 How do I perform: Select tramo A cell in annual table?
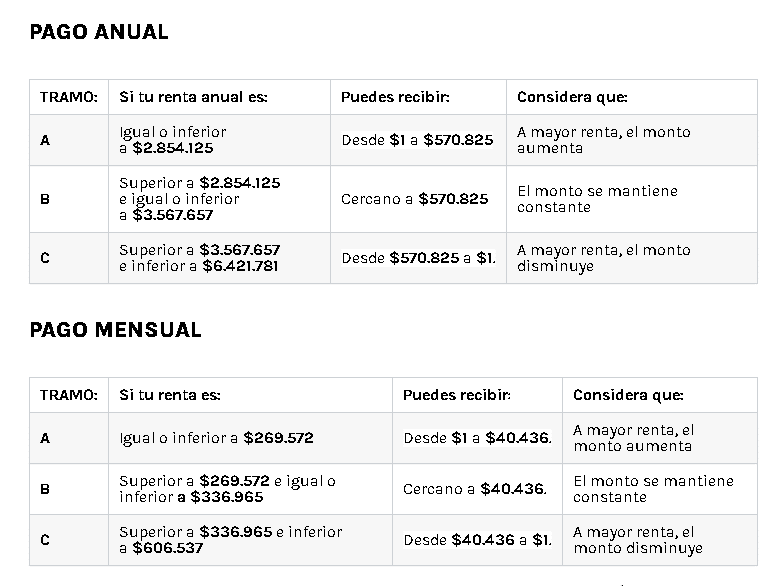[x=45, y=140]
